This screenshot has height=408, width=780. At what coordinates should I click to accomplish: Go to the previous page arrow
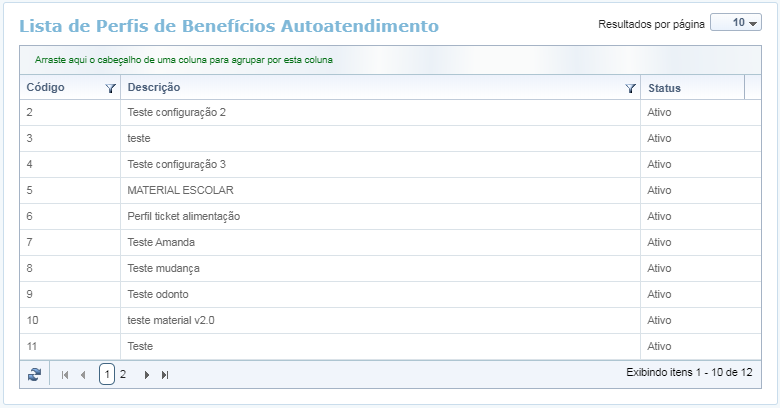83,374
